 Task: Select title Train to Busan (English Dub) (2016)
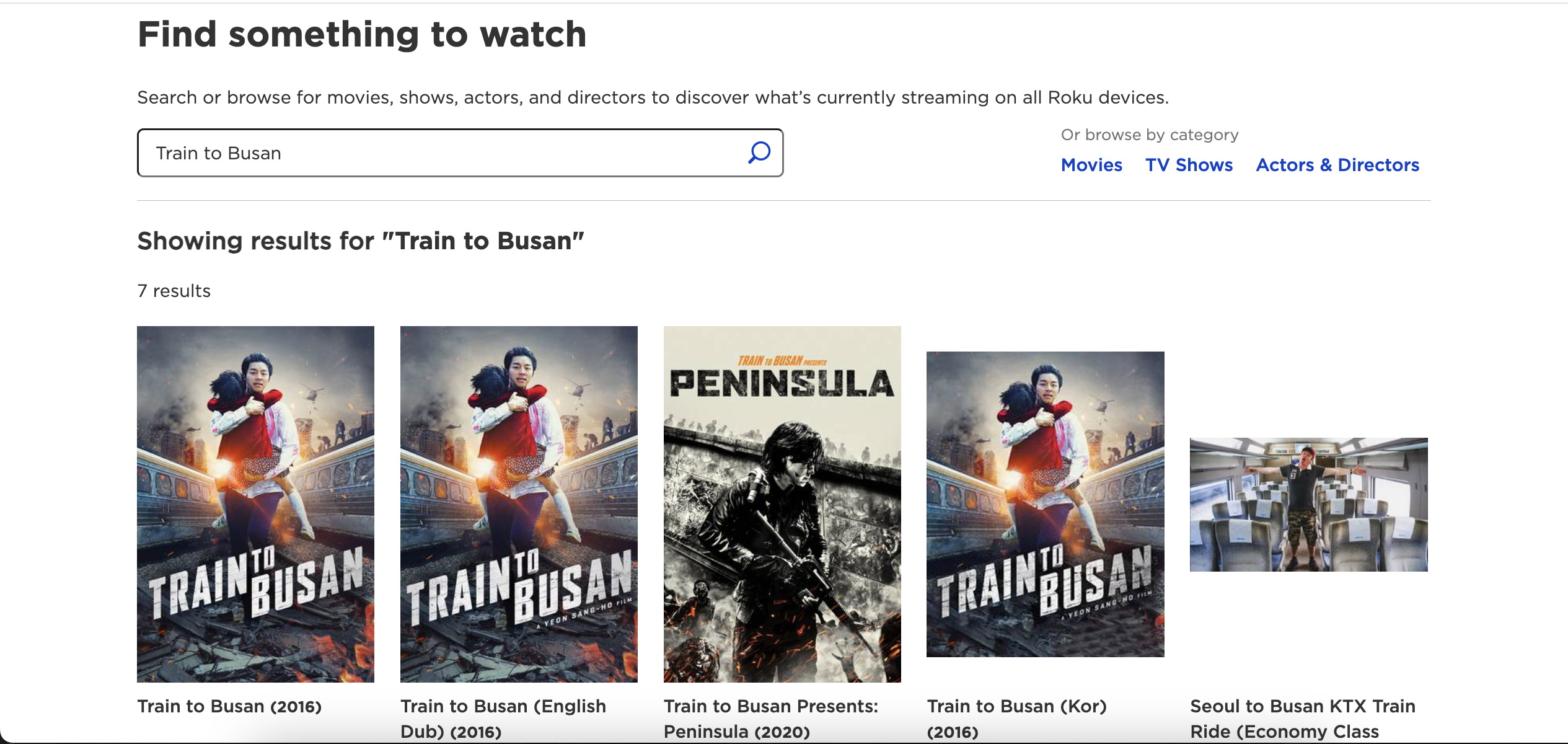pyautogui.click(x=503, y=719)
